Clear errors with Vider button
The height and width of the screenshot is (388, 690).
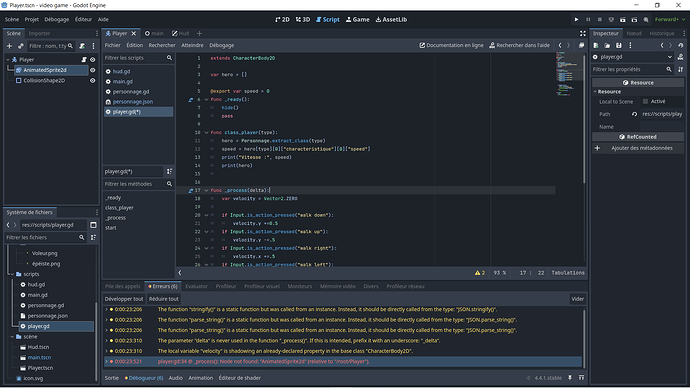[x=577, y=299]
